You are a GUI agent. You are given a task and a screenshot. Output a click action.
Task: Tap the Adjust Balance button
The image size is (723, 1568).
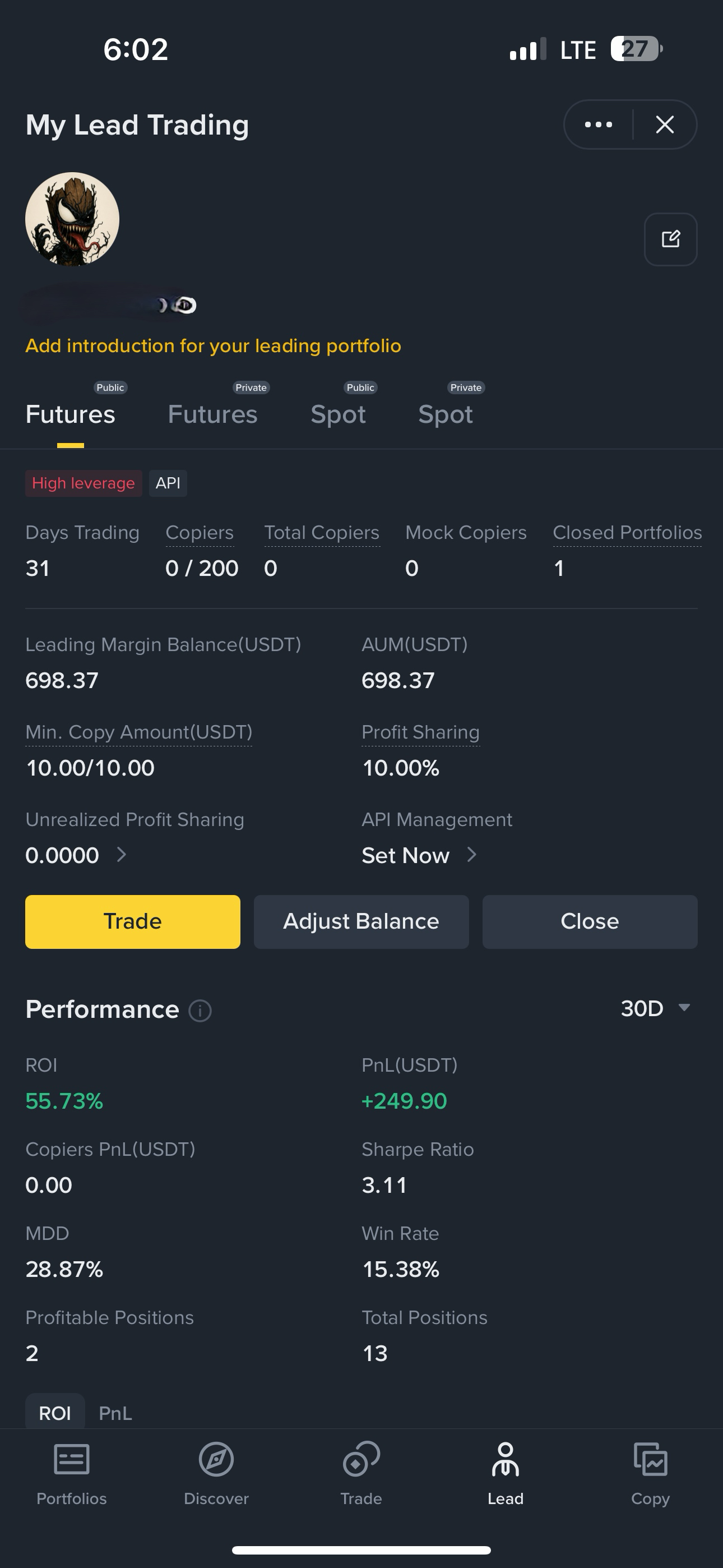coord(361,921)
